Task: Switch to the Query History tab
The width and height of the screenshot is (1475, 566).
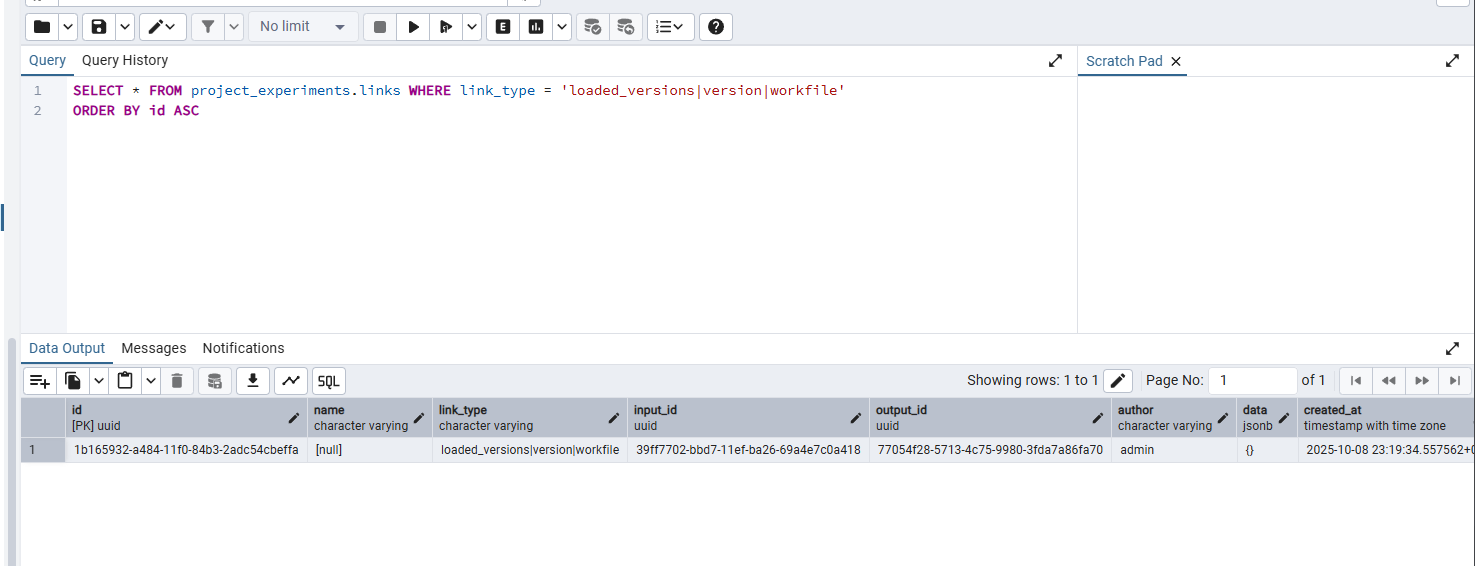Action: pos(125,61)
